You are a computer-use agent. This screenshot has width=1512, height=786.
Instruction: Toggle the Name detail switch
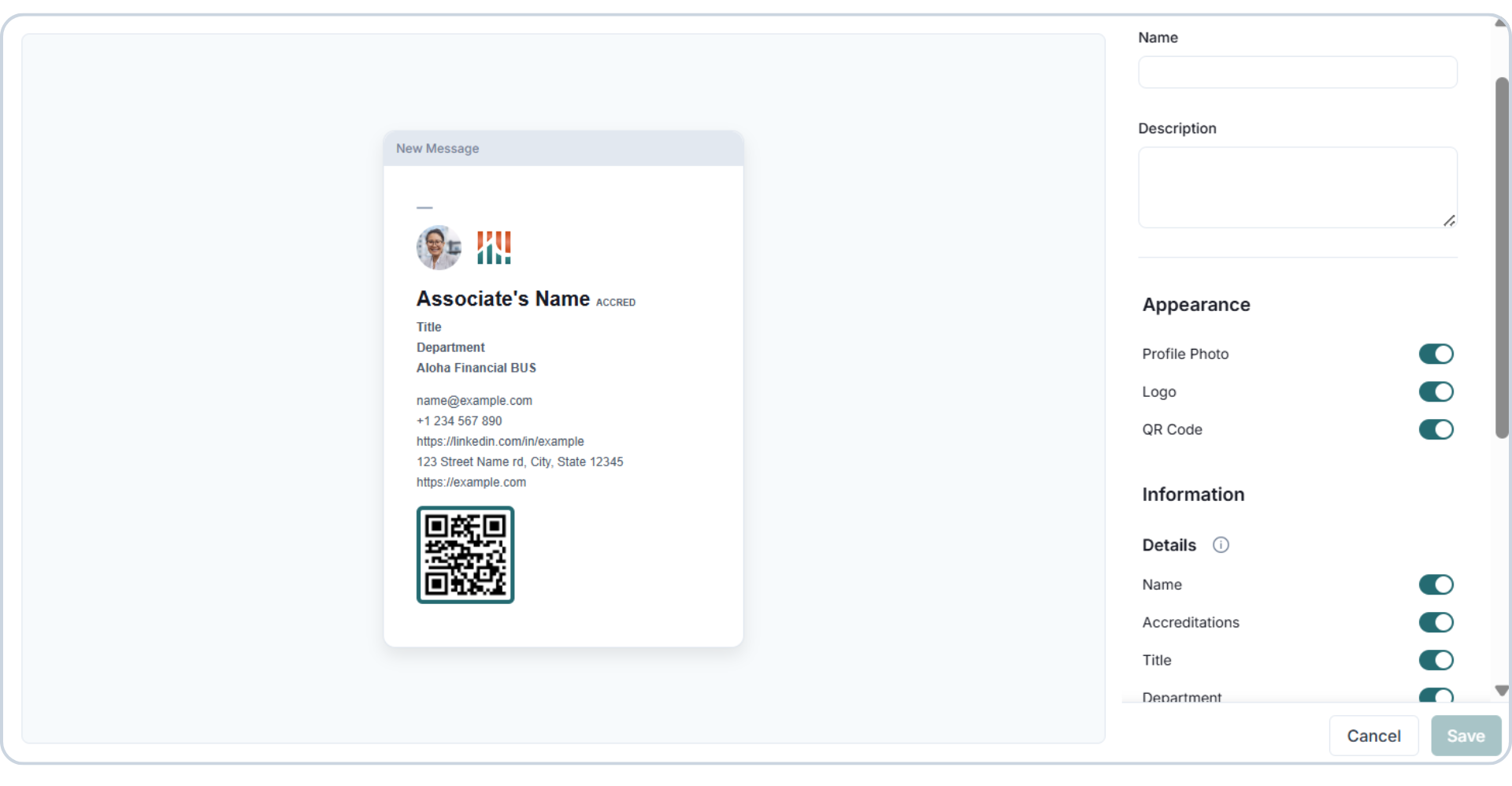tap(1436, 584)
